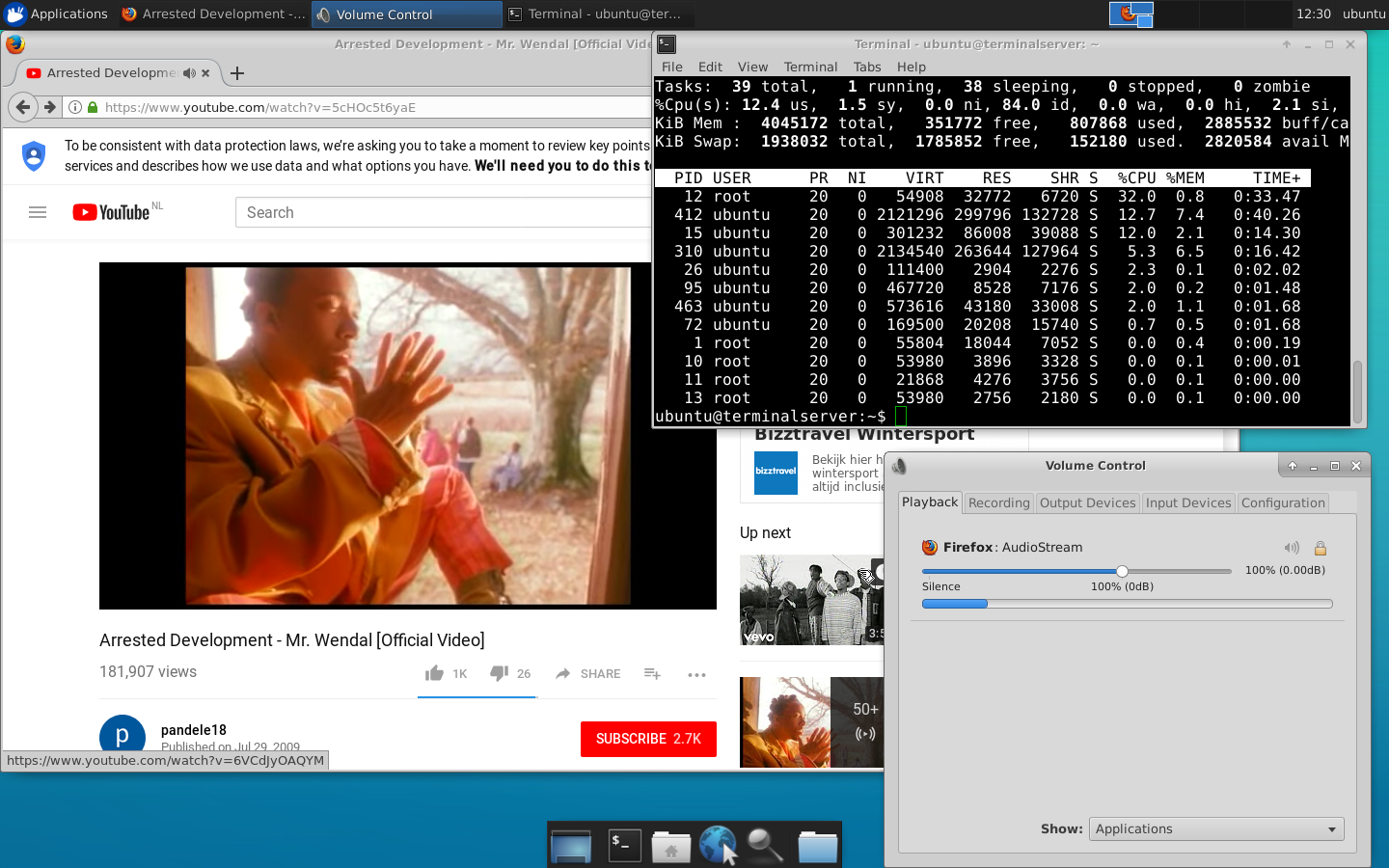Click the Firefox level meter bar
1389x868 pixels.
pos(1127,604)
